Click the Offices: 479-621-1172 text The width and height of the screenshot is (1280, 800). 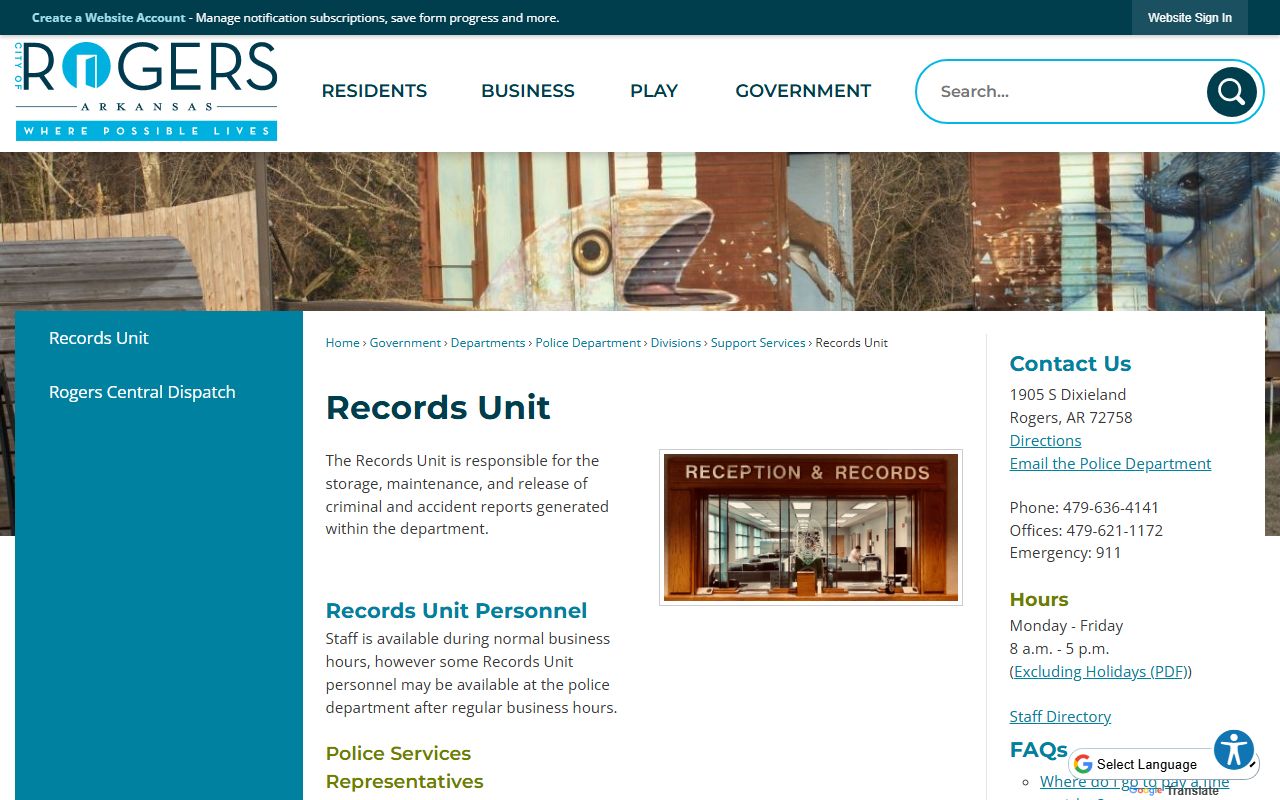click(1086, 530)
